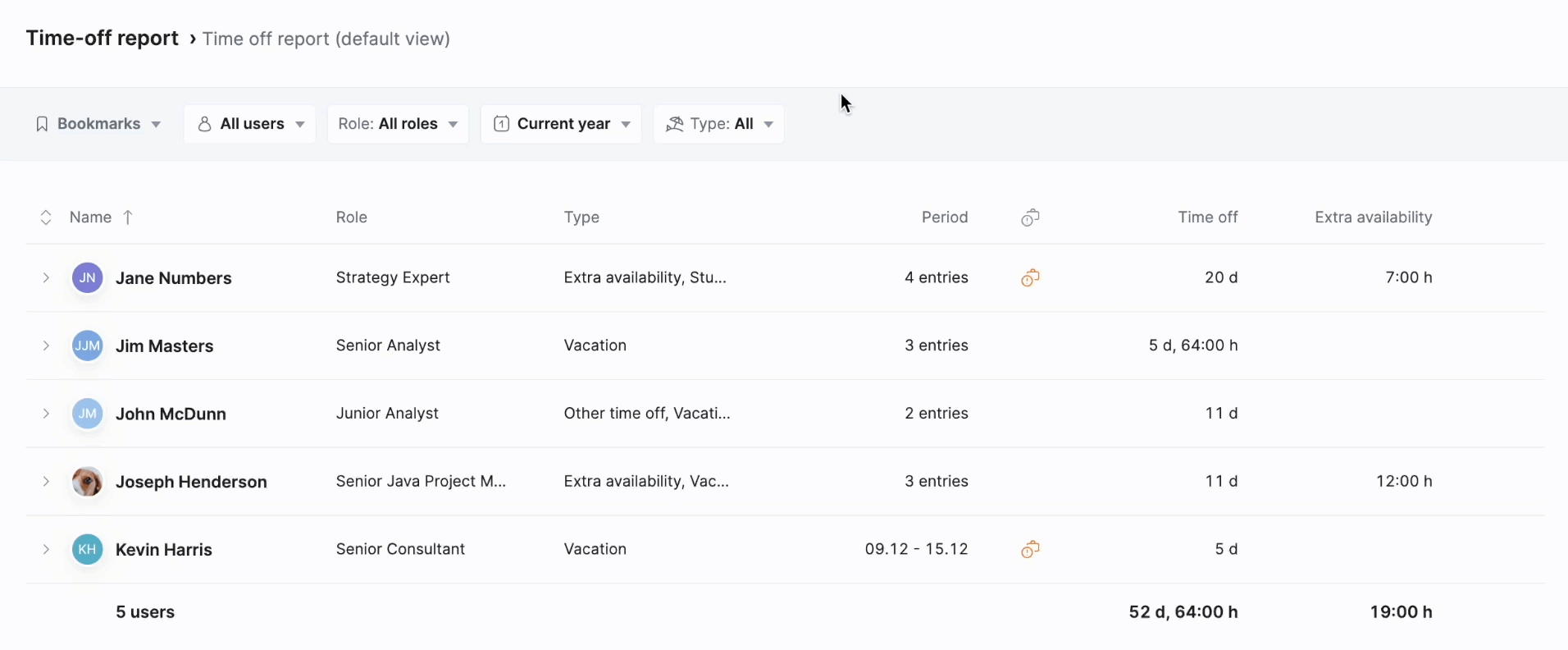The height and width of the screenshot is (650, 1568).
Task: Open the Bookmarks dropdown
Action: click(x=98, y=124)
